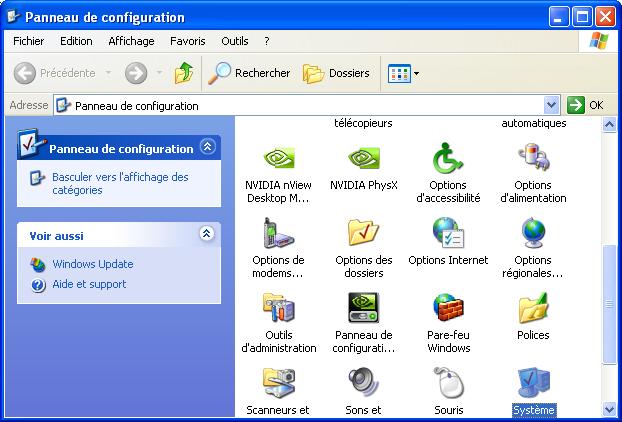The image size is (622, 422).
Task: Open the Edition menu
Action: point(76,41)
